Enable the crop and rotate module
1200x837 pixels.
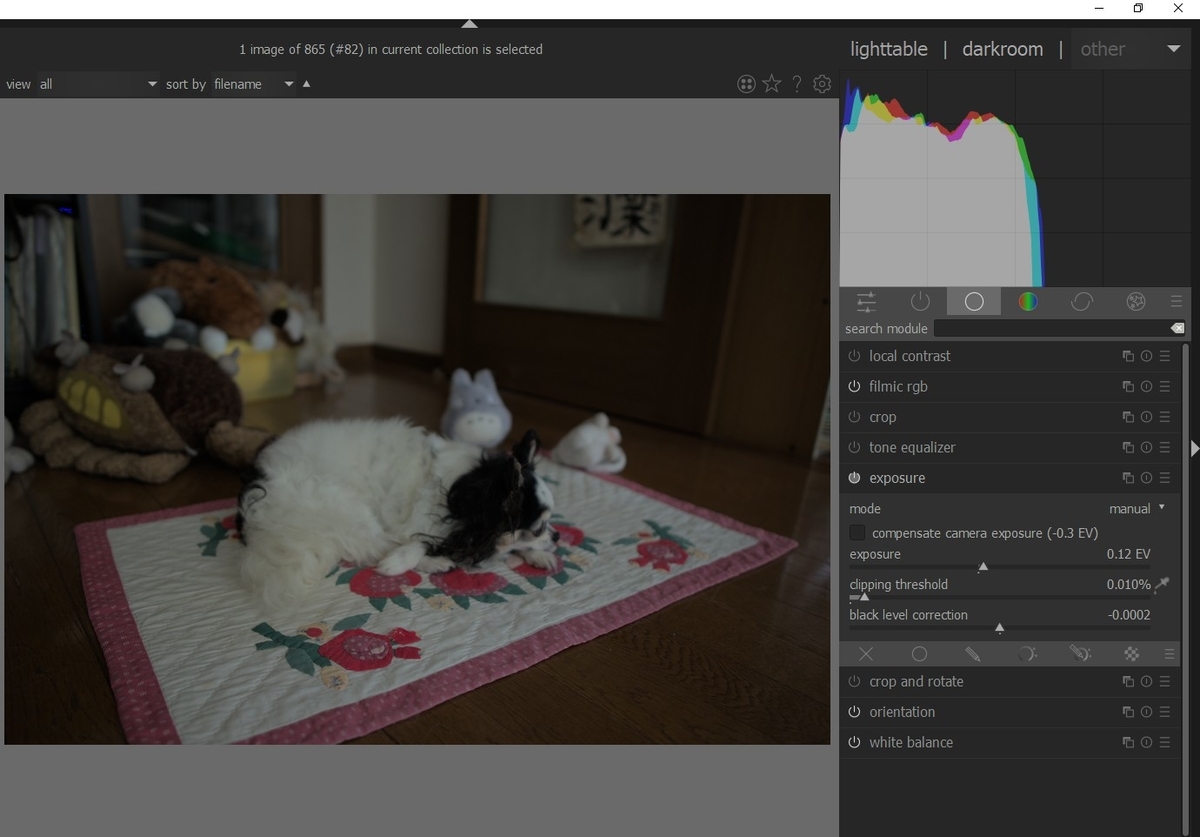click(854, 681)
